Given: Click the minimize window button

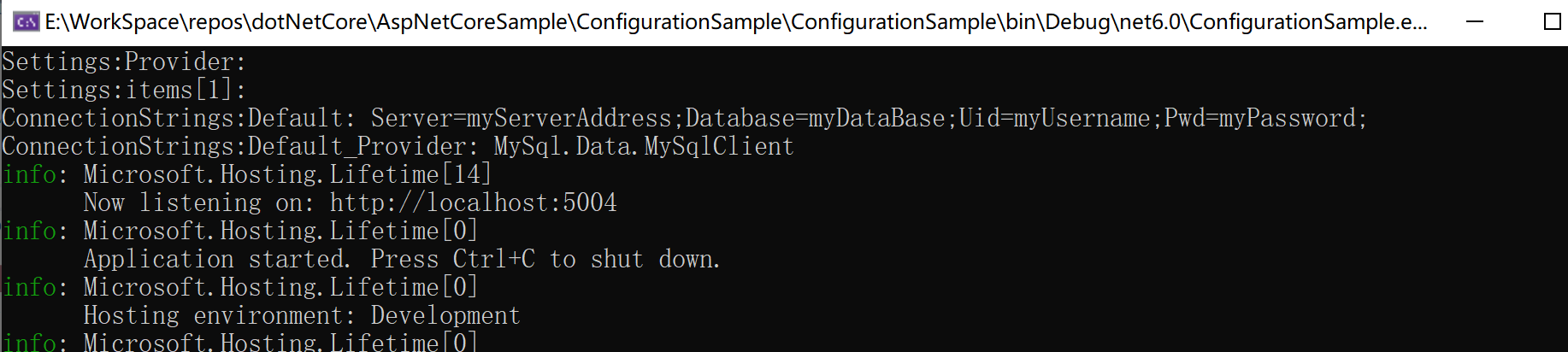Looking at the screenshot, I should pos(1475,21).
